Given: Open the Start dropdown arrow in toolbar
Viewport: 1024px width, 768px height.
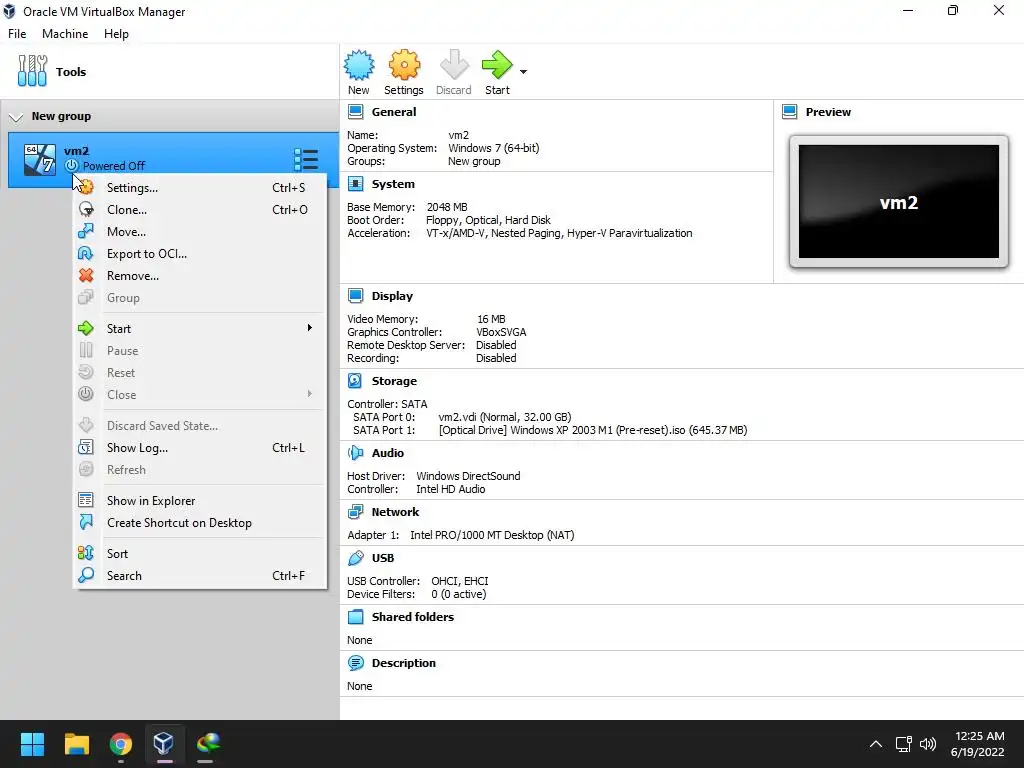Looking at the screenshot, I should pos(523,72).
